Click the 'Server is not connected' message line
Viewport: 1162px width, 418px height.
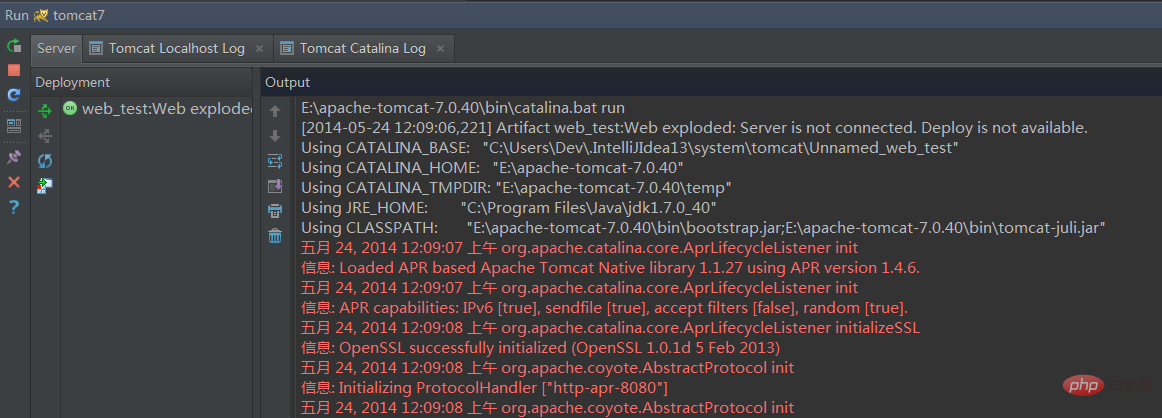(694, 128)
